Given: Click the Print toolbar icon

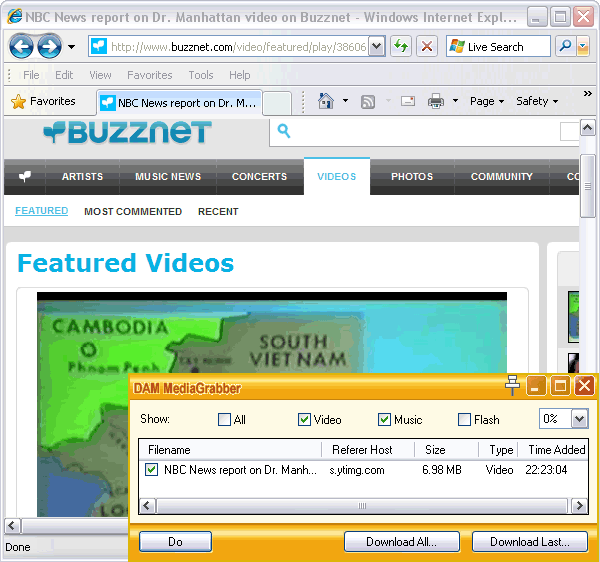Looking at the screenshot, I should click(436, 101).
